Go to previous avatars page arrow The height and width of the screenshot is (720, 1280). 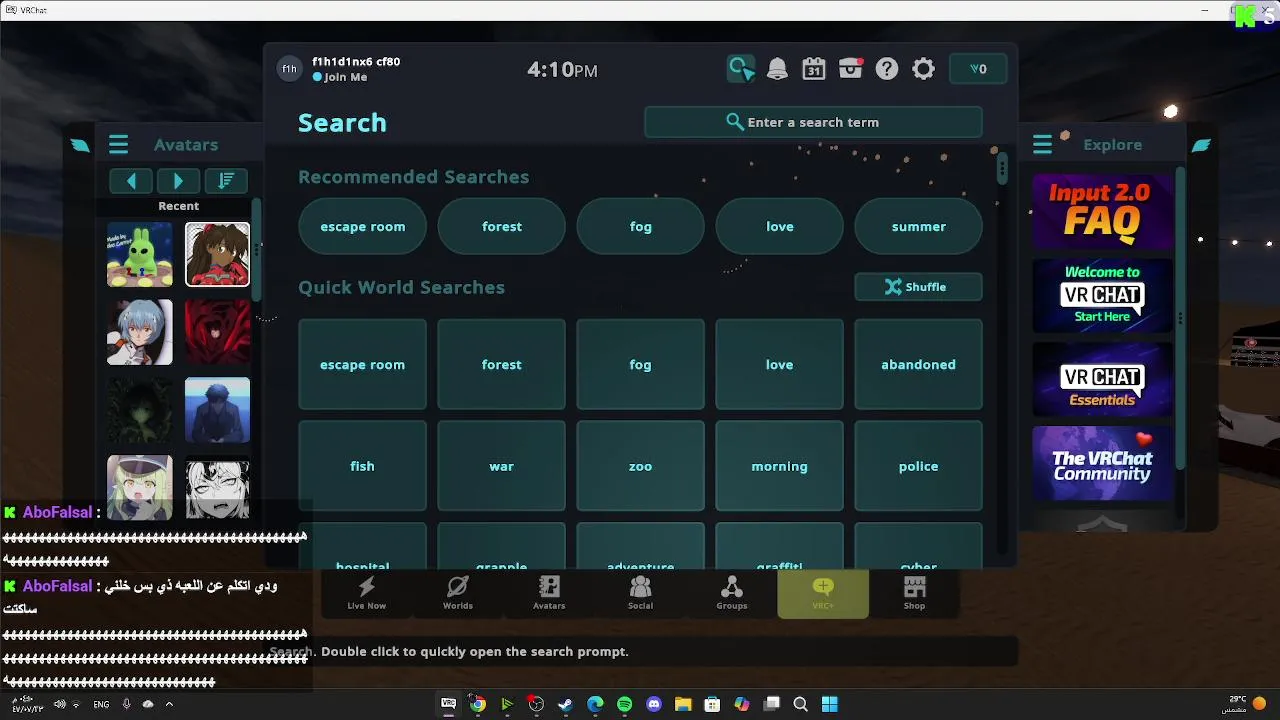pyautogui.click(x=131, y=181)
